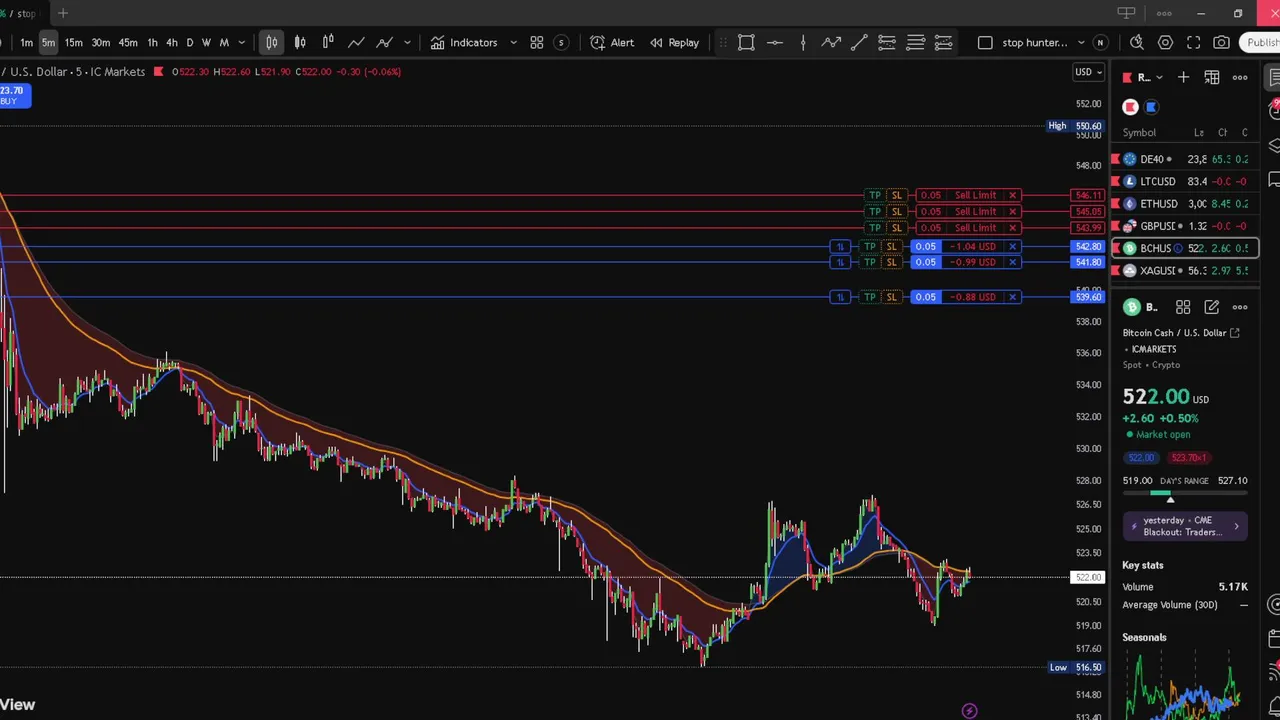
Task: Cancel the 545.05 sell limit order
Action: point(1012,211)
